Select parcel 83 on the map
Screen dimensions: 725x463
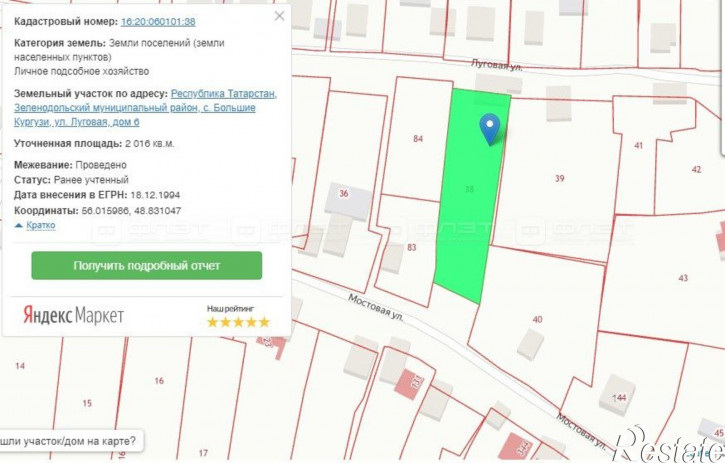point(412,247)
